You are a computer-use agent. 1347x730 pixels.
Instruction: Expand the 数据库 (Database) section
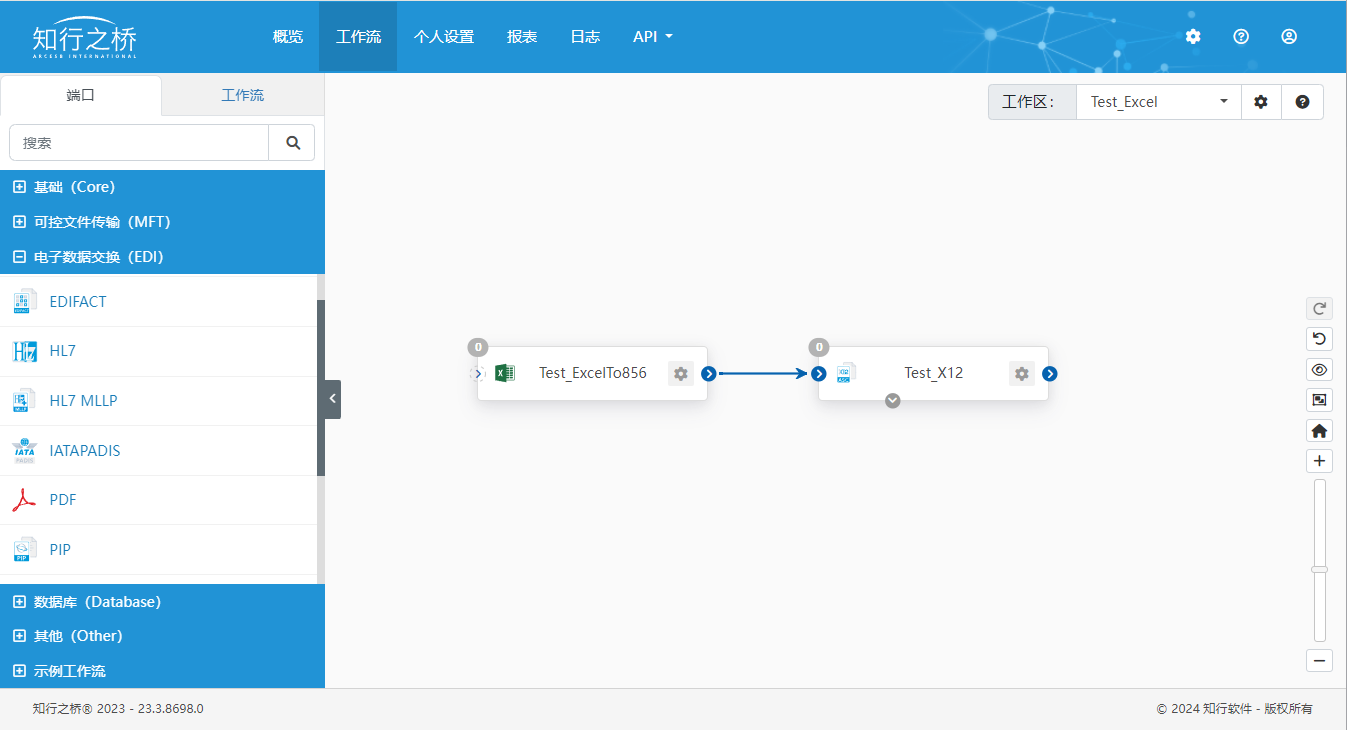pyautogui.click(x=97, y=602)
